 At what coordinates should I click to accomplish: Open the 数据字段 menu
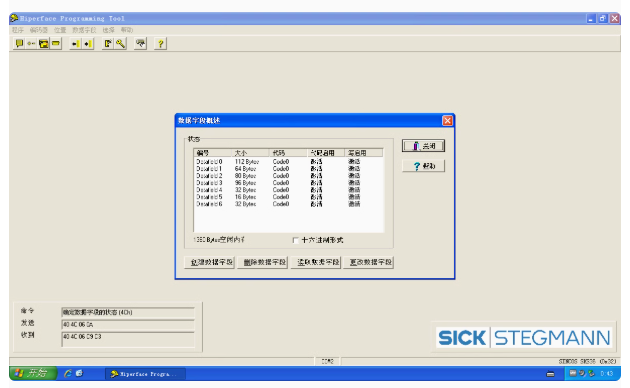coord(84,30)
